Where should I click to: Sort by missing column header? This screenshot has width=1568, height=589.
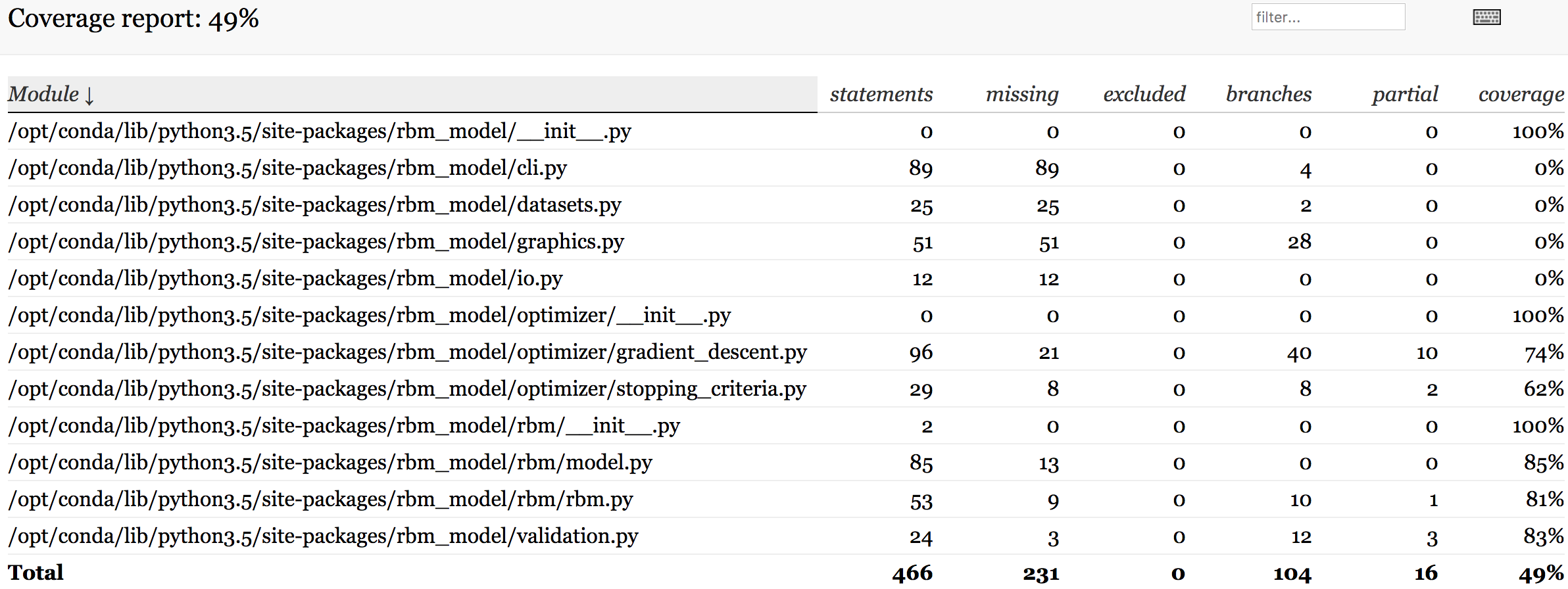click(x=1022, y=94)
